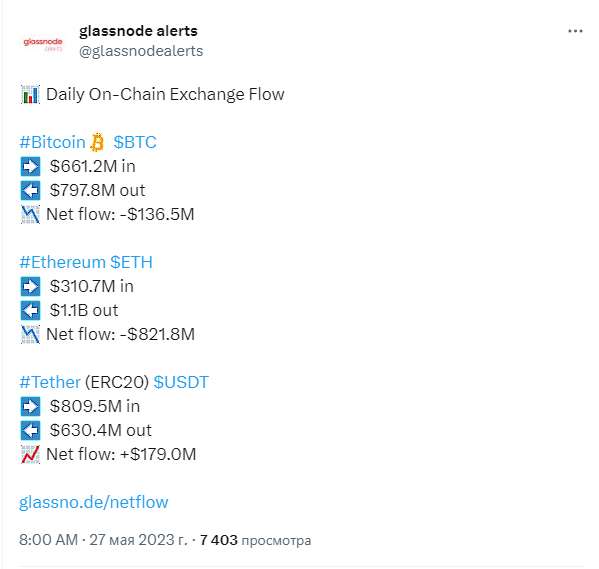
Task: Open the glassno.de/netflow link
Action: [94, 502]
